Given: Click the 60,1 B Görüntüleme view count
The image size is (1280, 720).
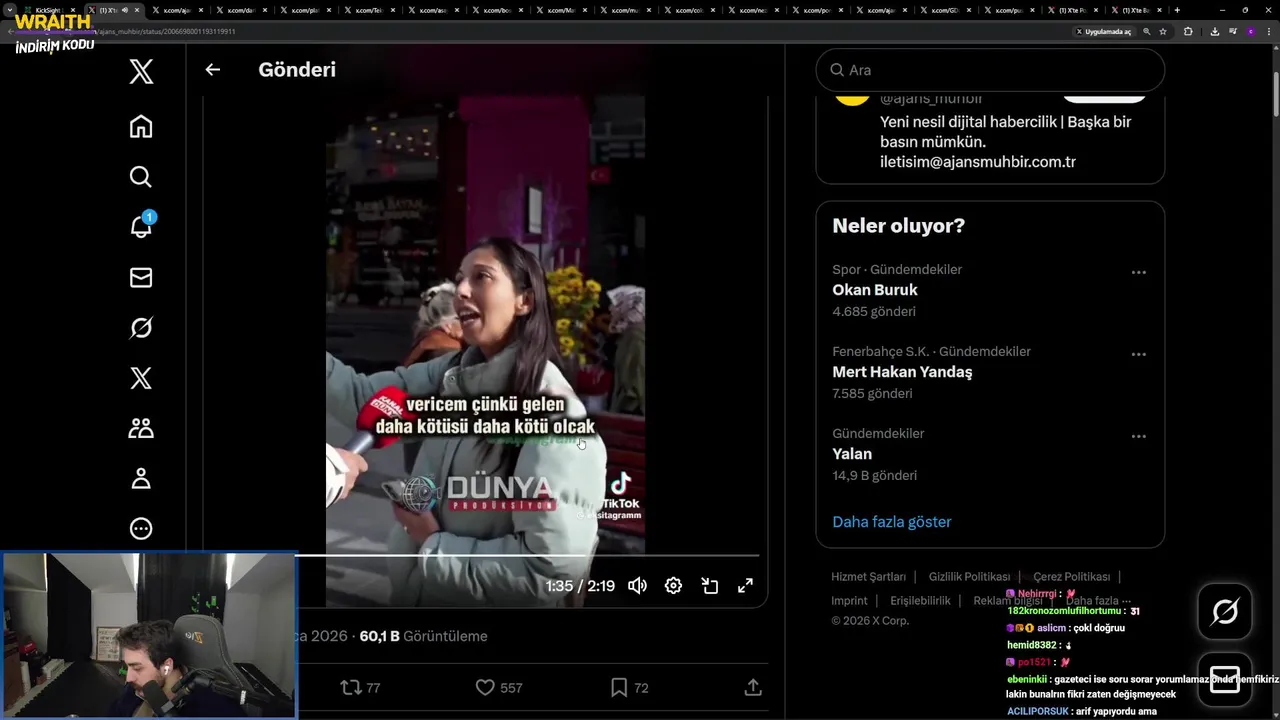Looking at the screenshot, I should [x=423, y=636].
